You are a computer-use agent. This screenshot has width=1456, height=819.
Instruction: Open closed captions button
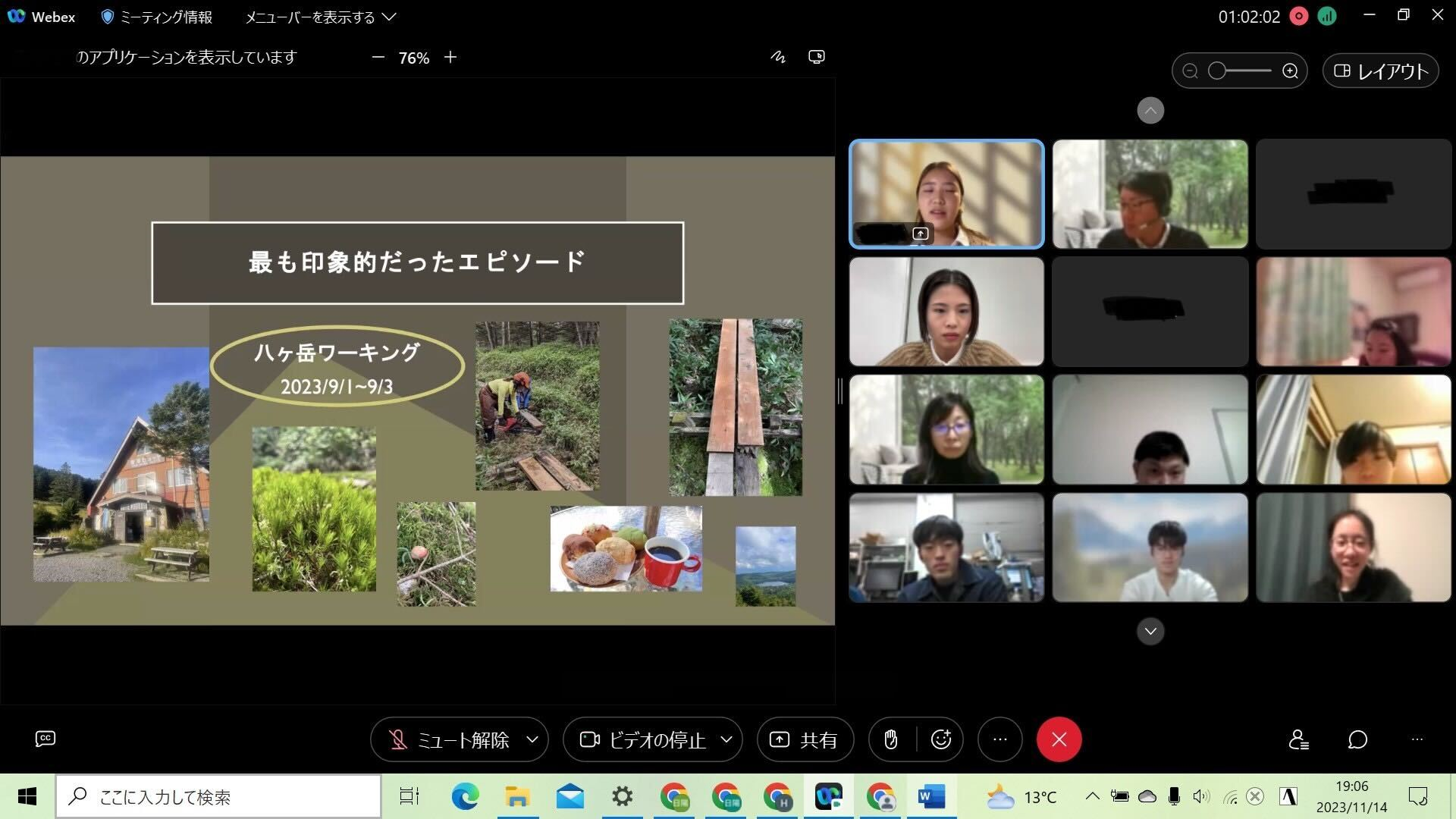click(x=45, y=739)
